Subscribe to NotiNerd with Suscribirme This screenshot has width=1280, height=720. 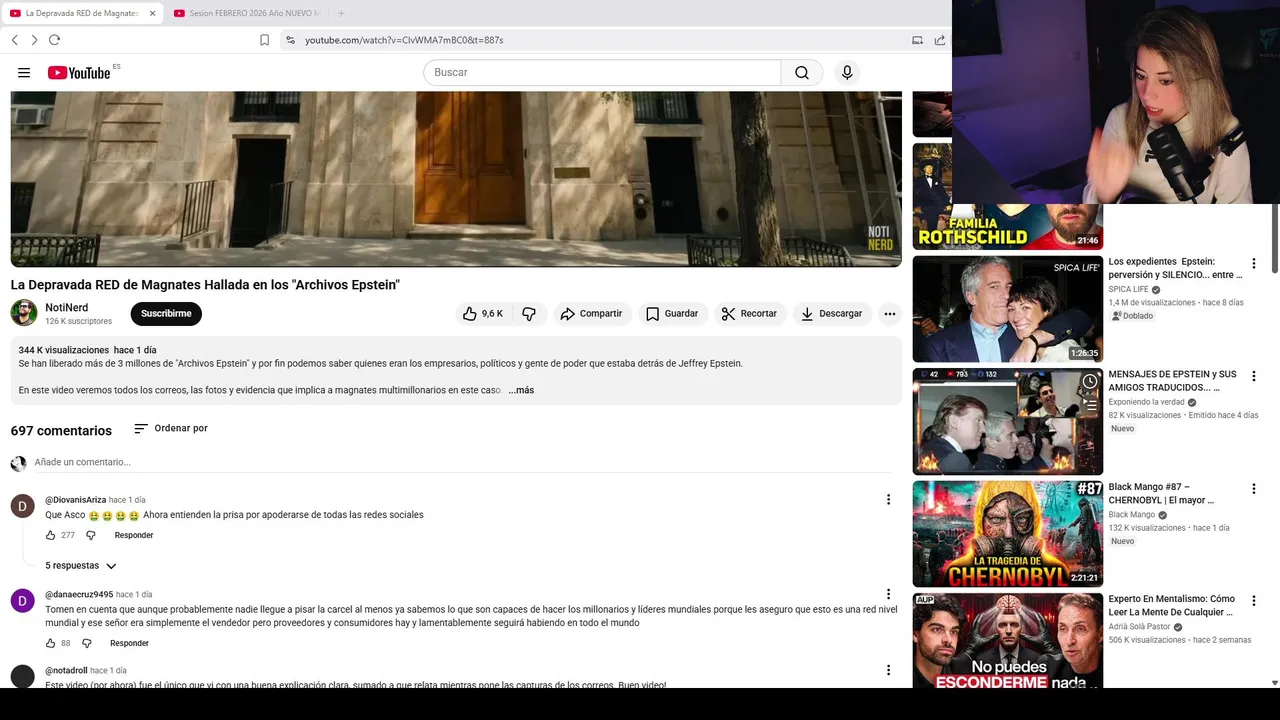point(166,314)
